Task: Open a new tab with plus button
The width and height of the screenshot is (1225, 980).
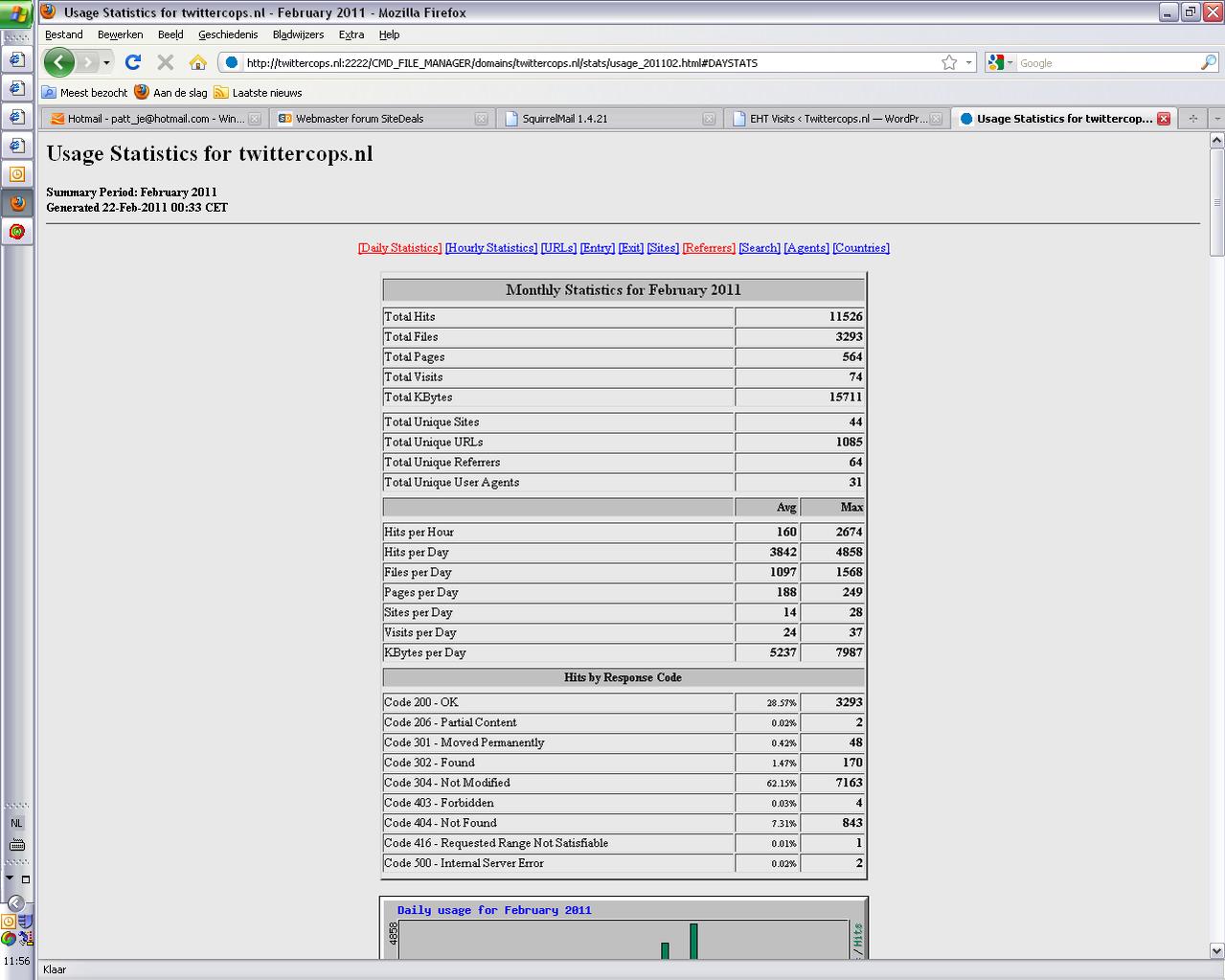Action: [x=1192, y=119]
